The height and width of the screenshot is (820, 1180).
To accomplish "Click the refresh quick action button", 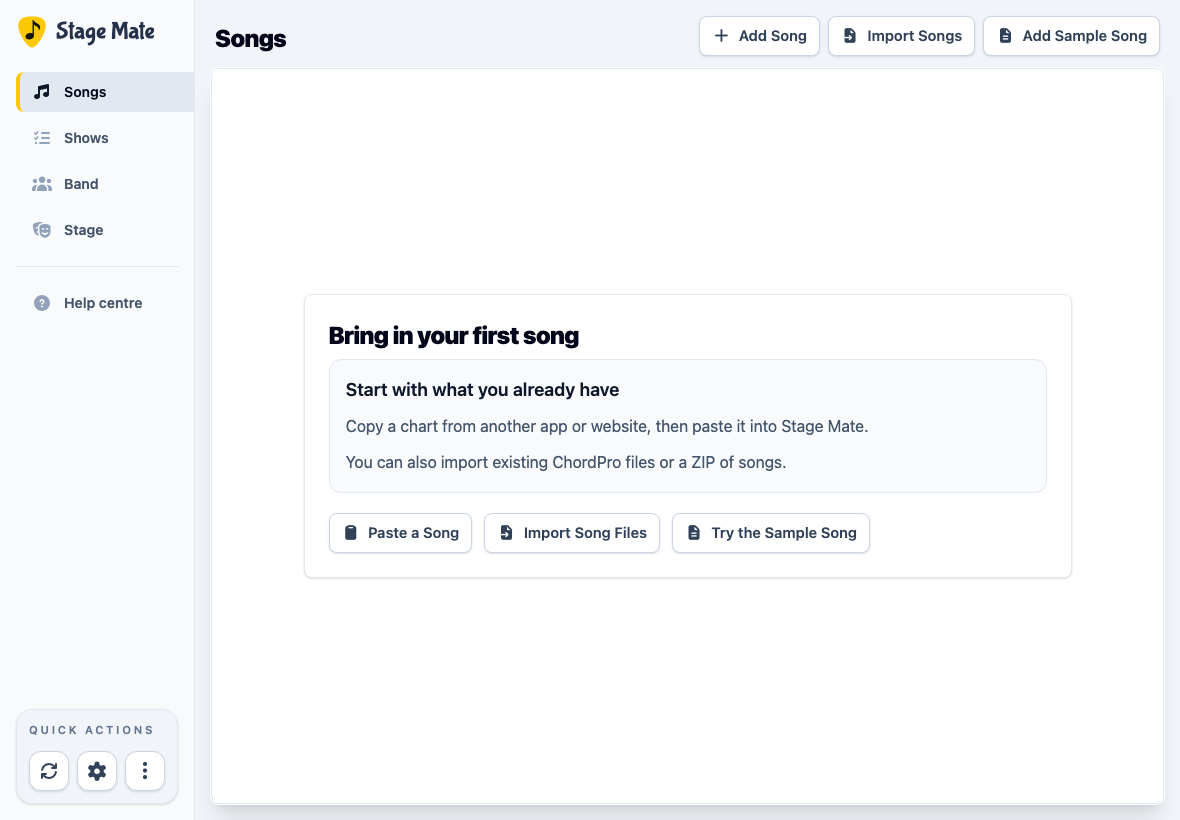I will pos(49,771).
